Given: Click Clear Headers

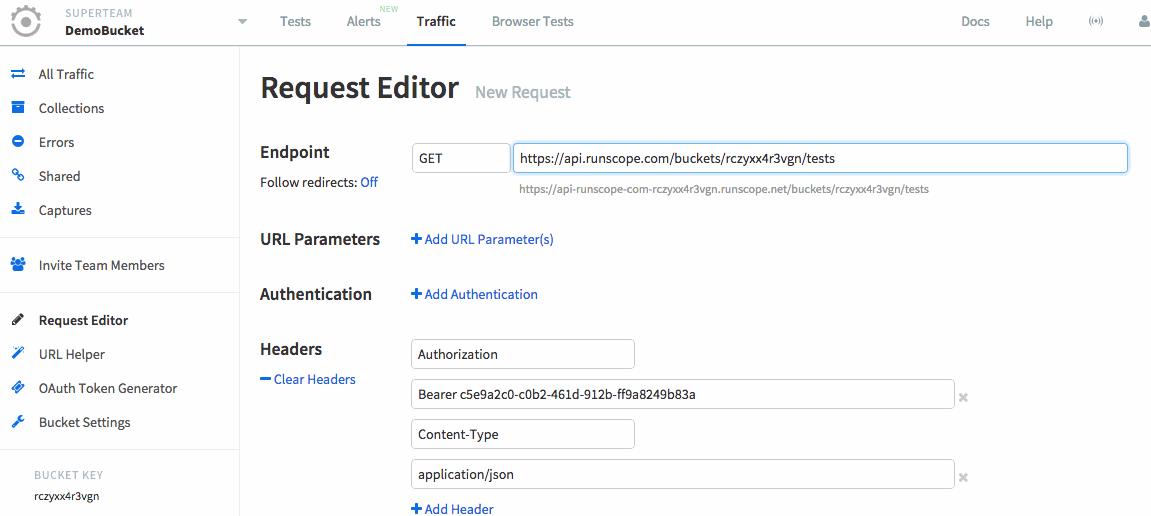Looking at the screenshot, I should 308,379.
